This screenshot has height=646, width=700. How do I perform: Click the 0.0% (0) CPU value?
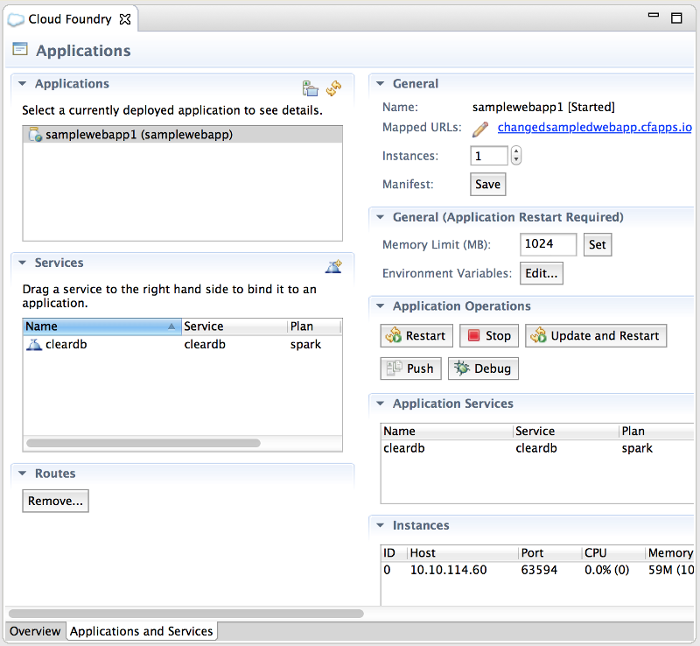point(607,570)
